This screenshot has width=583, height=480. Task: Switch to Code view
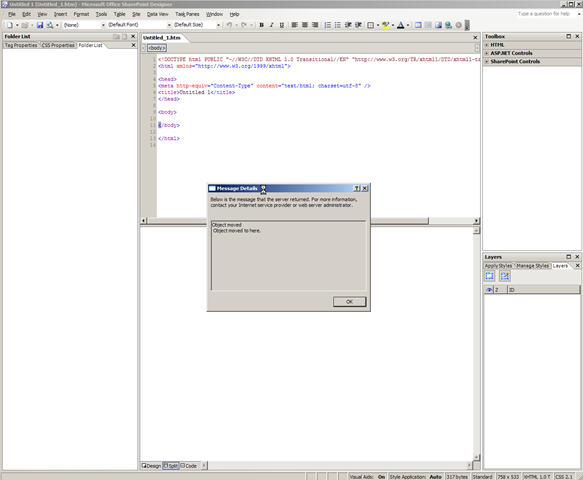[189, 465]
